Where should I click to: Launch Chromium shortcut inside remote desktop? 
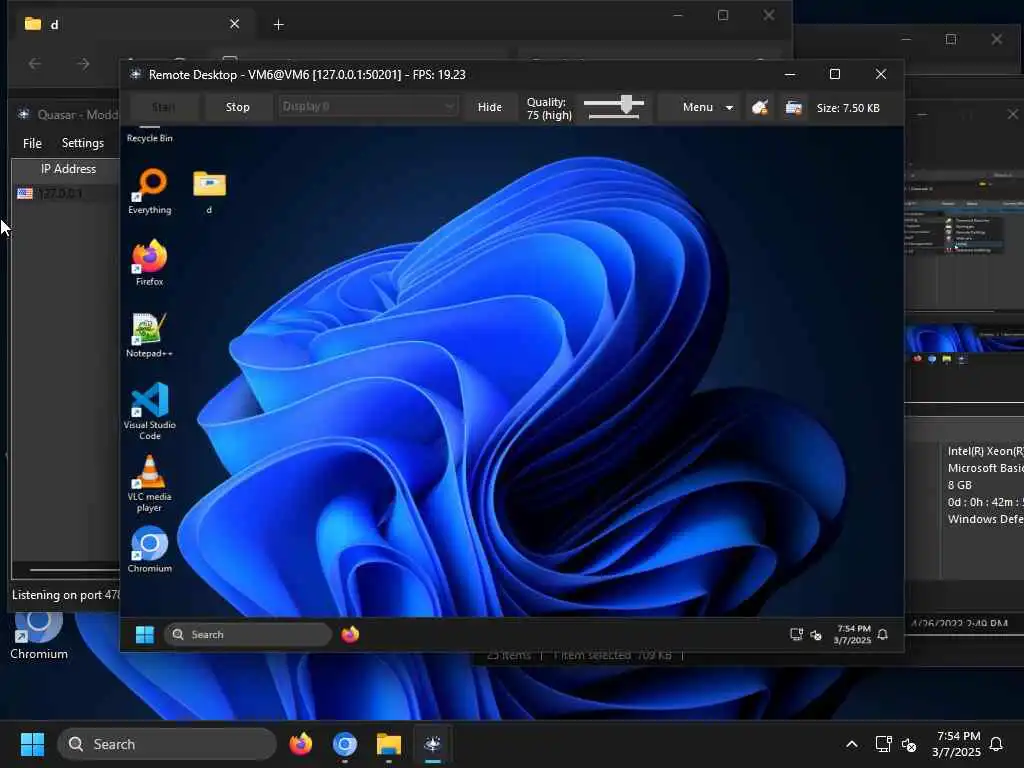(x=150, y=550)
